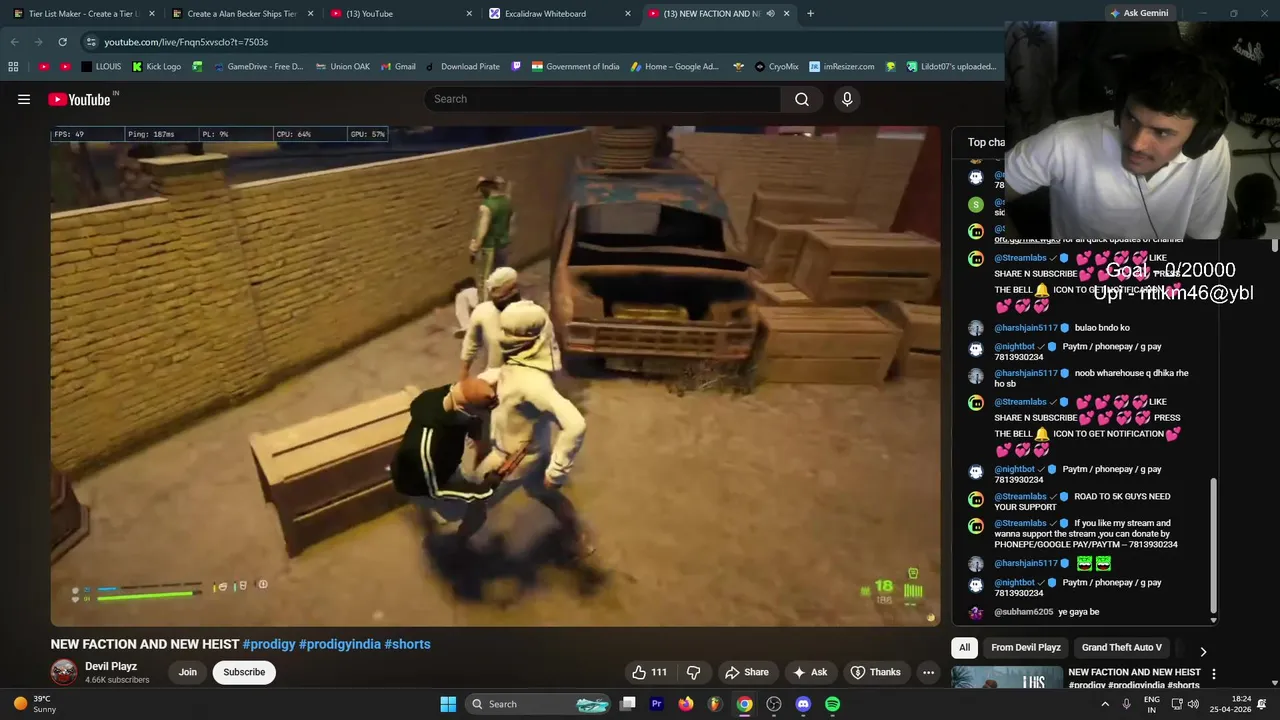The image size is (1280, 720).
Task: Open more actions ellipsis under video
Action: click(928, 672)
